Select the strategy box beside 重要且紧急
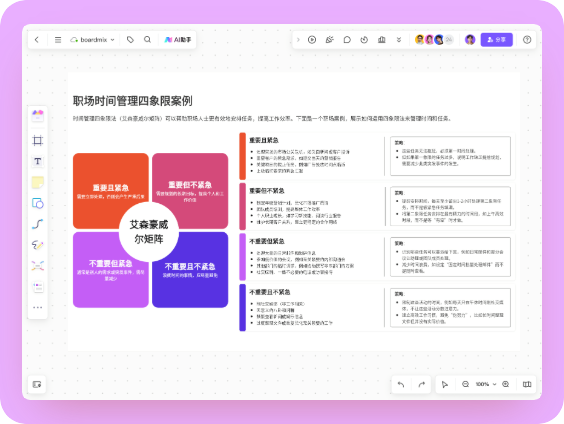 [450, 156]
